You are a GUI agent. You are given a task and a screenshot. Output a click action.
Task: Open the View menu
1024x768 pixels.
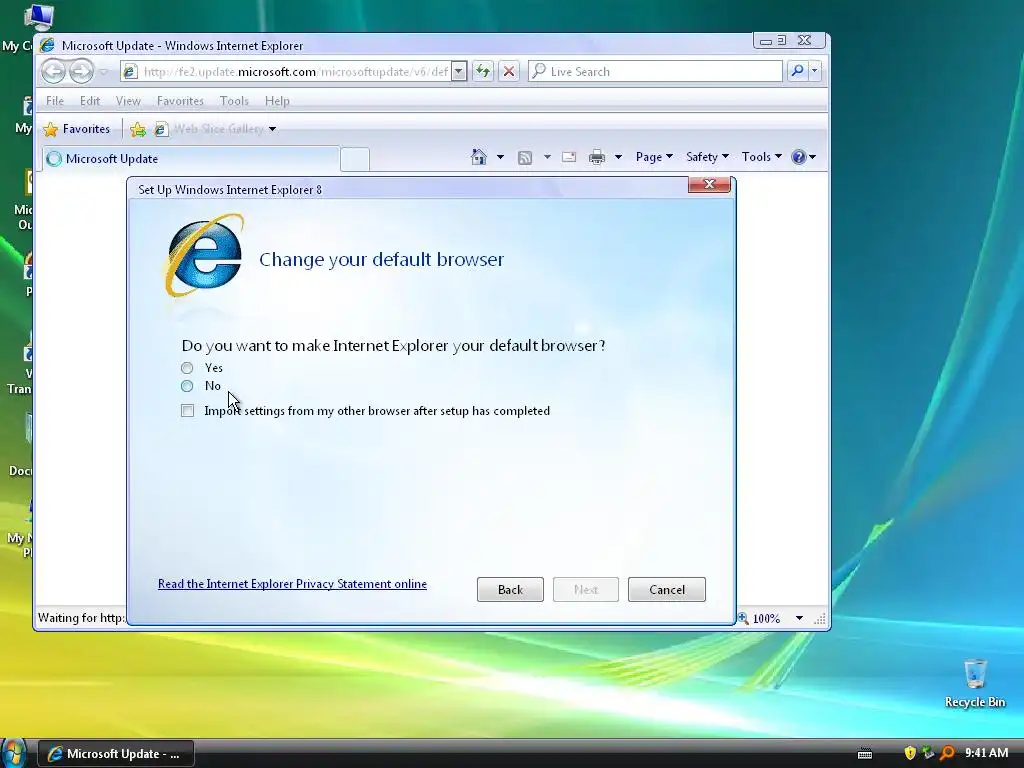tap(128, 101)
